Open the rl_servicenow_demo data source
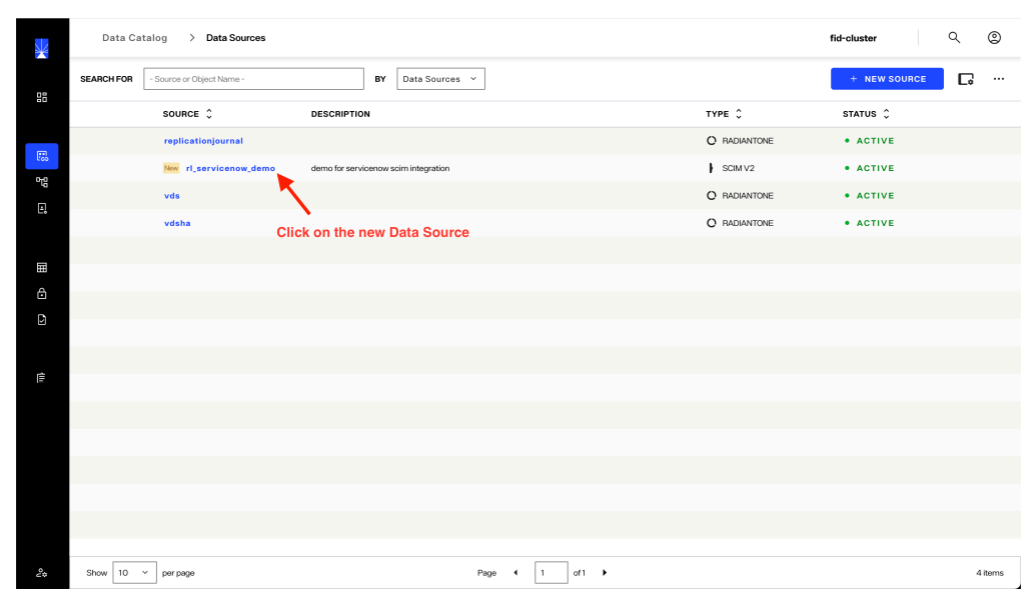The height and width of the screenshot is (601, 1034). pyautogui.click(x=230, y=168)
